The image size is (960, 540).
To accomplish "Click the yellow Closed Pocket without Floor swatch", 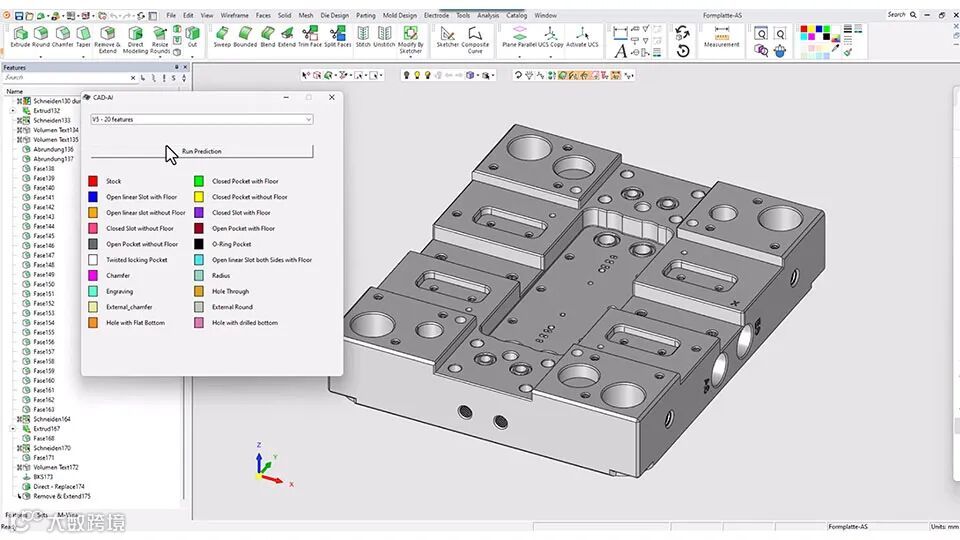I will tap(199, 197).
